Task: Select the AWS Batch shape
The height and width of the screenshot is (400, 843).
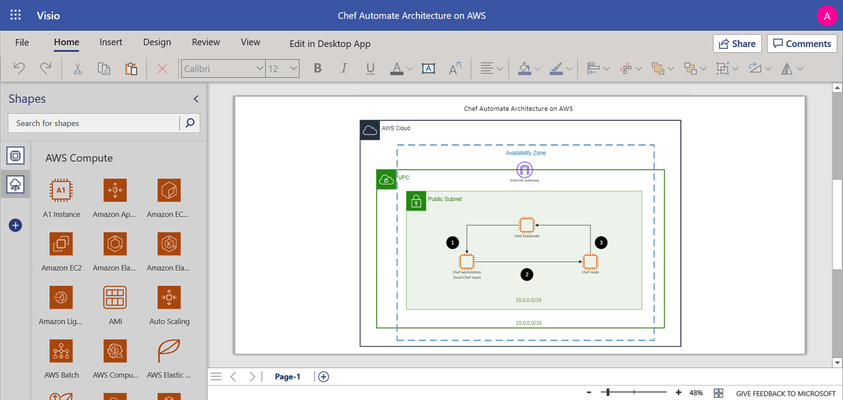Action: tap(61, 359)
